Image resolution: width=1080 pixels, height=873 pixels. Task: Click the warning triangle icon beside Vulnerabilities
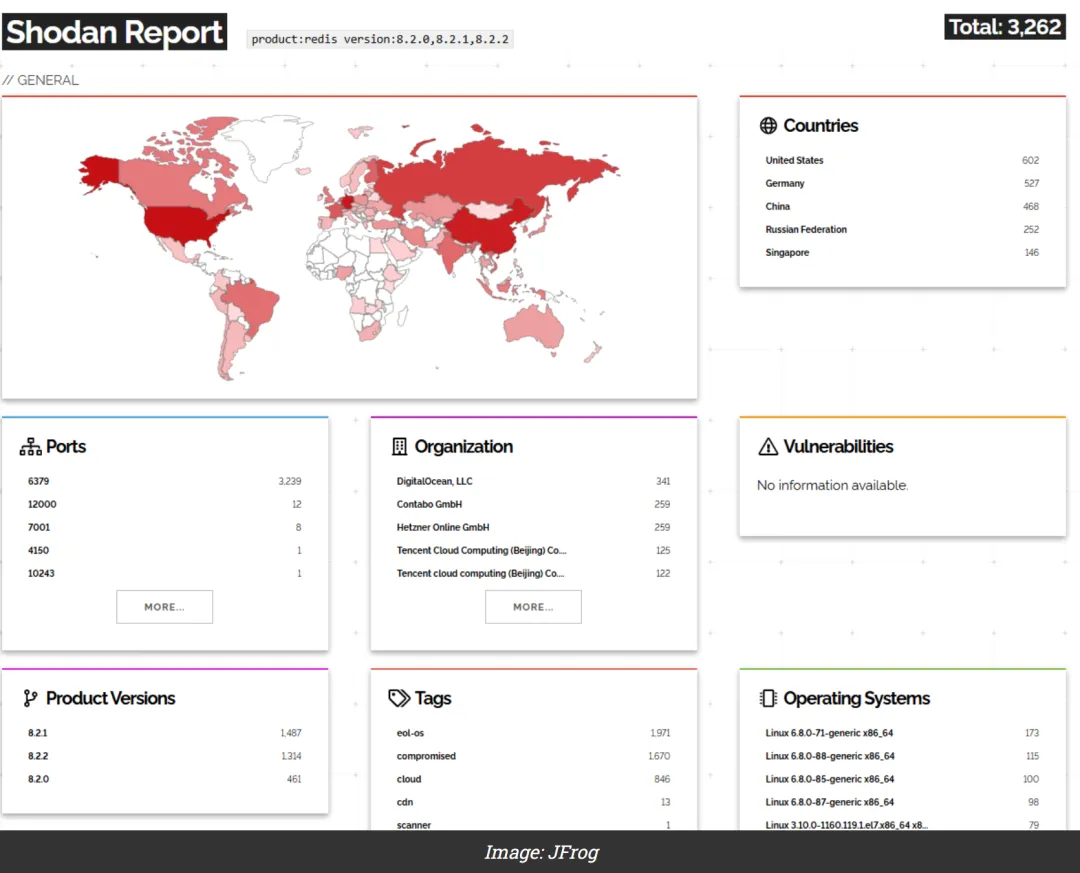click(x=768, y=446)
